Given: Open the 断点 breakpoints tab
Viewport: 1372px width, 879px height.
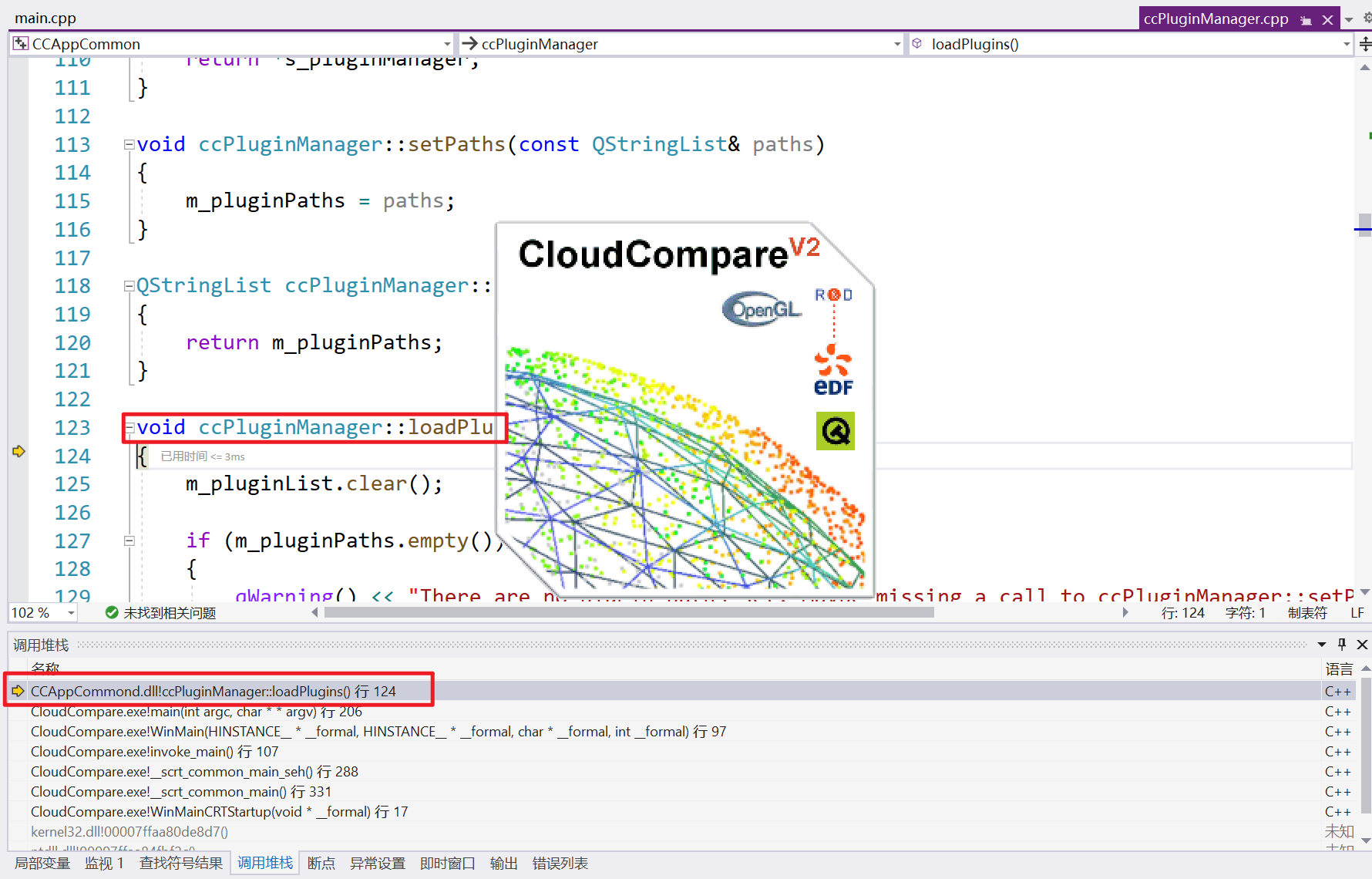Looking at the screenshot, I should (x=321, y=864).
